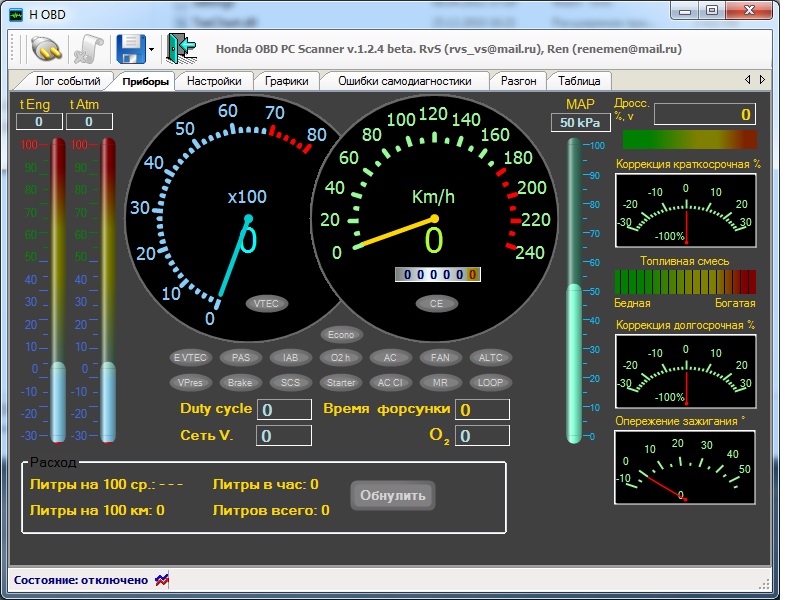Viewport: 800px width, 600px height.
Task: Click the status bar connection icon
Action: coord(162,580)
